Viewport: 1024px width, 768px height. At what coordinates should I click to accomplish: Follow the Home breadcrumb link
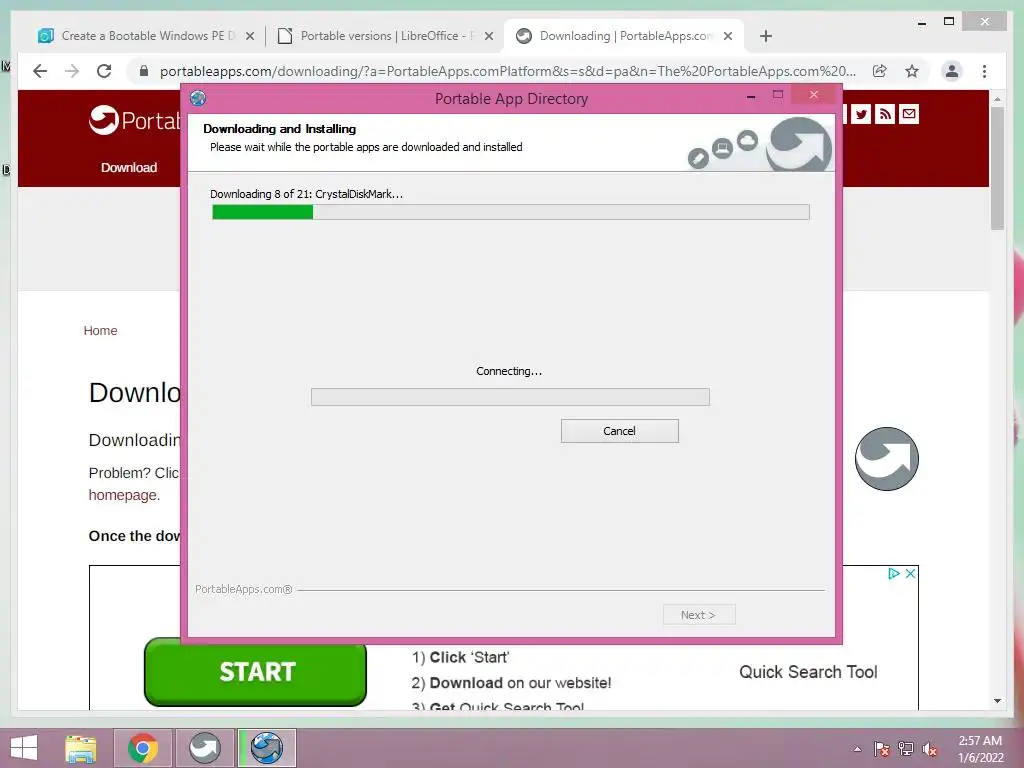100,330
